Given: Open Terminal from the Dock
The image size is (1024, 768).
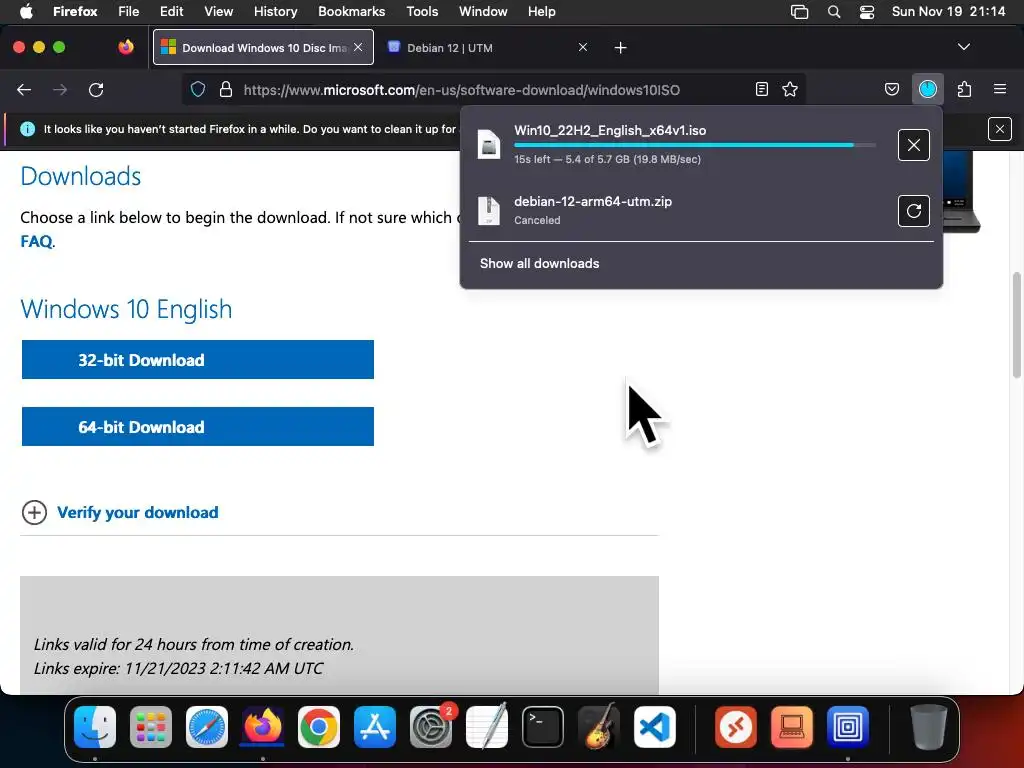Looking at the screenshot, I should pyautogui.click(x=543, y=727).
